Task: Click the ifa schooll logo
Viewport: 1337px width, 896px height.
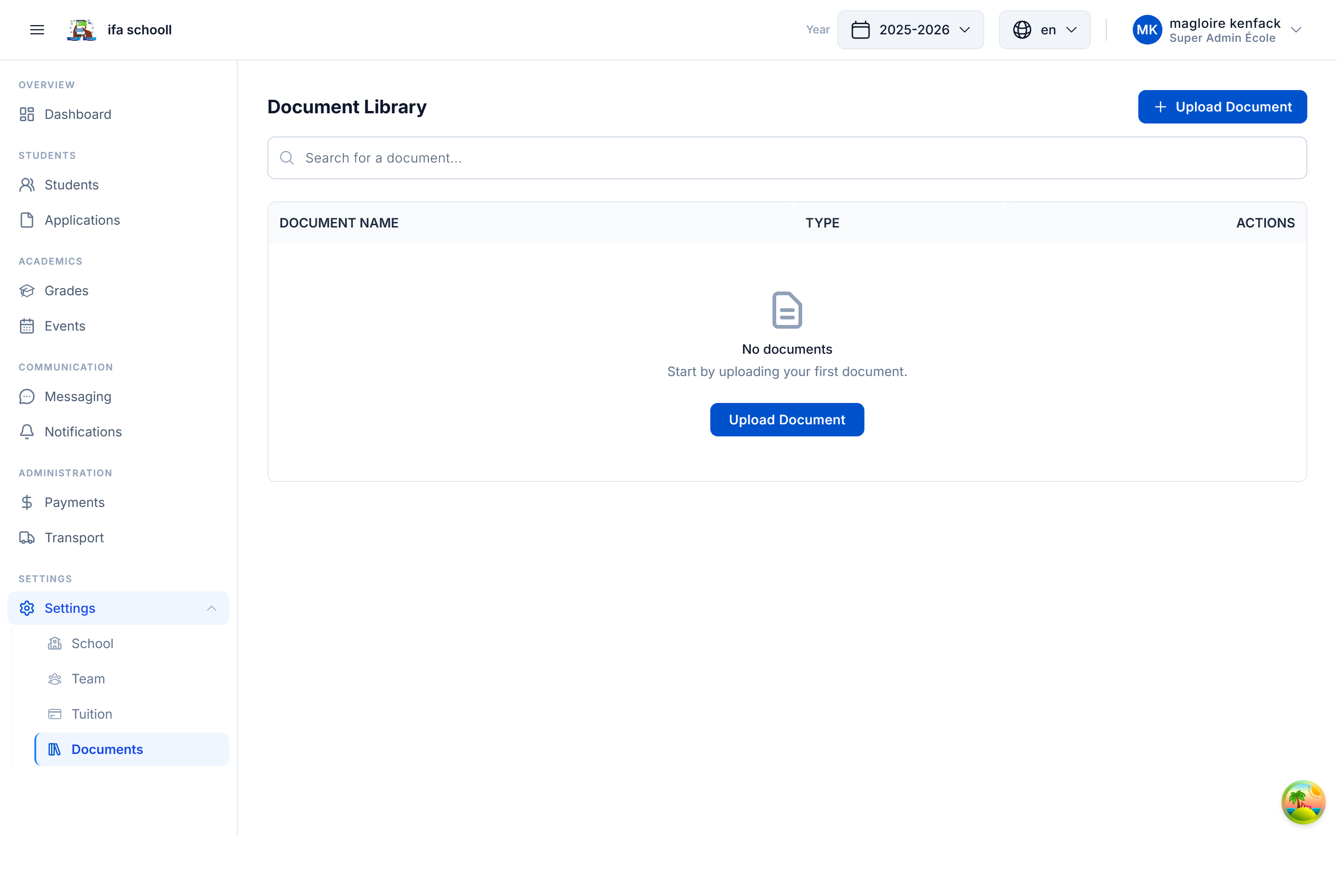Action: point(82,30)
